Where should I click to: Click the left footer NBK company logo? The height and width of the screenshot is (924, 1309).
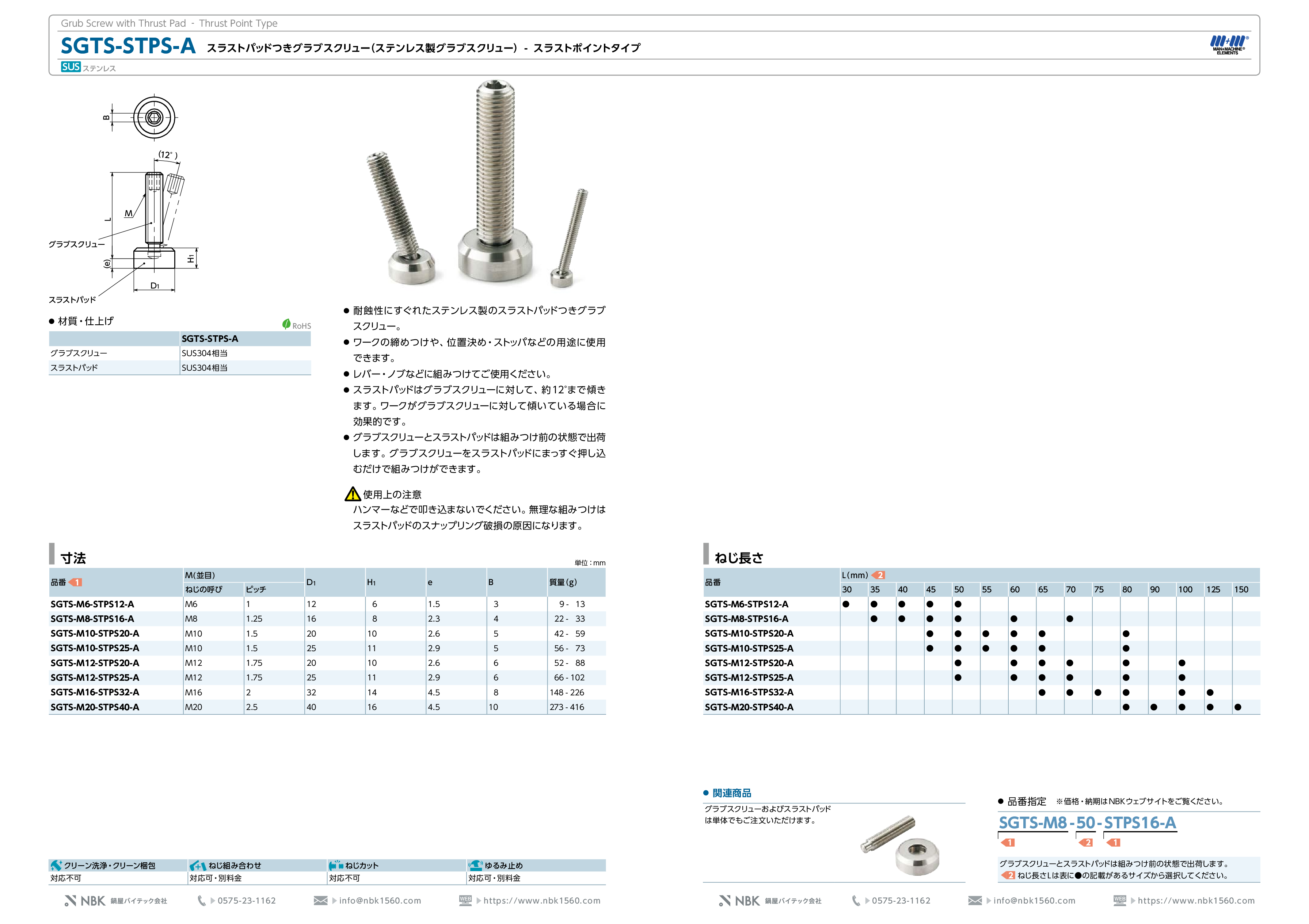coord(85,901)
